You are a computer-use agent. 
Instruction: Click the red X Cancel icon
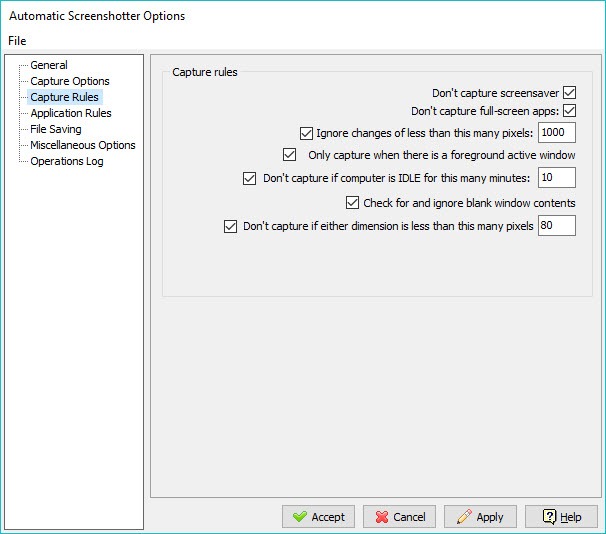click(381, 517)
